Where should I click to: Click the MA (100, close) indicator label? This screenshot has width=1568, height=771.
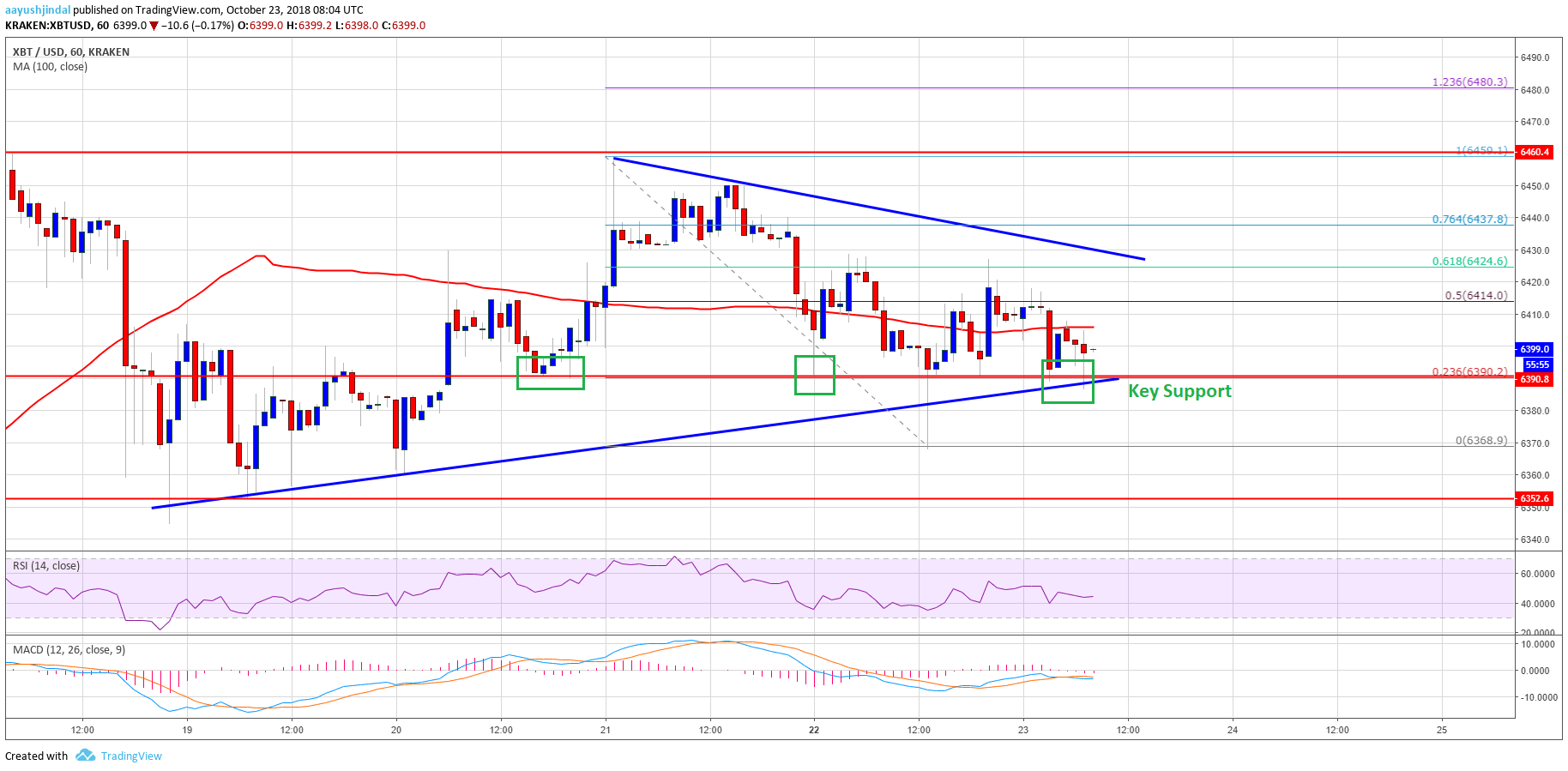pos(51,67)
